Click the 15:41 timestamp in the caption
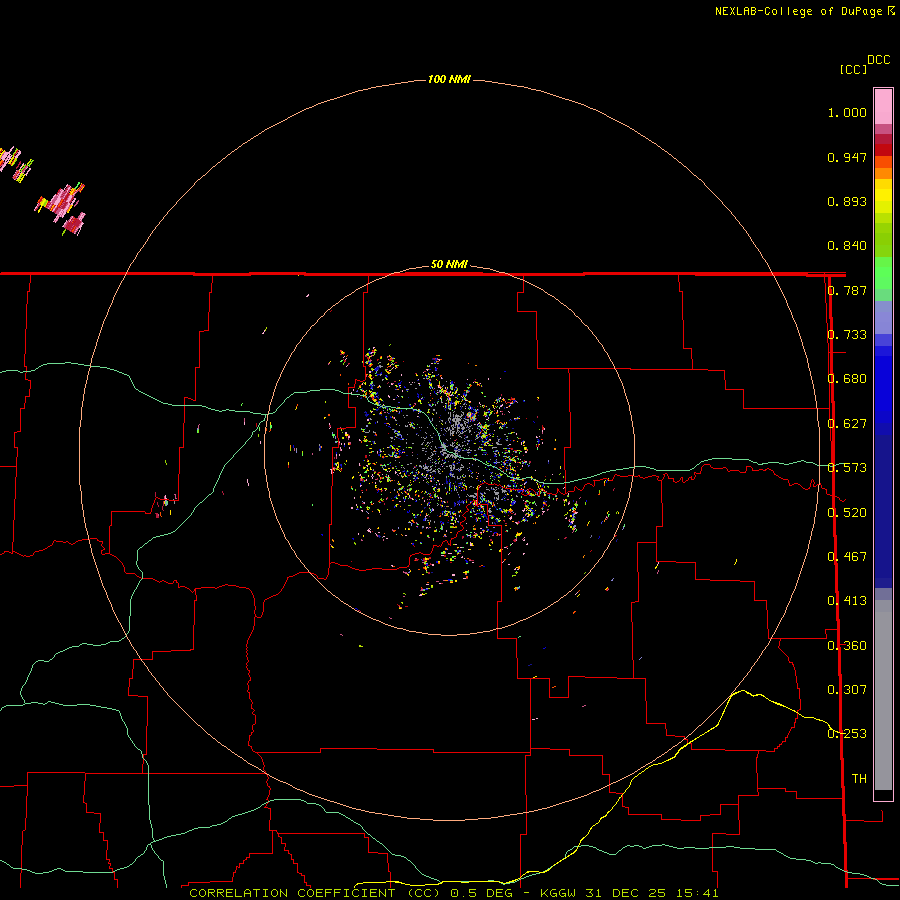This screenshot has width=900, height=900. click(x=697, y=893)
